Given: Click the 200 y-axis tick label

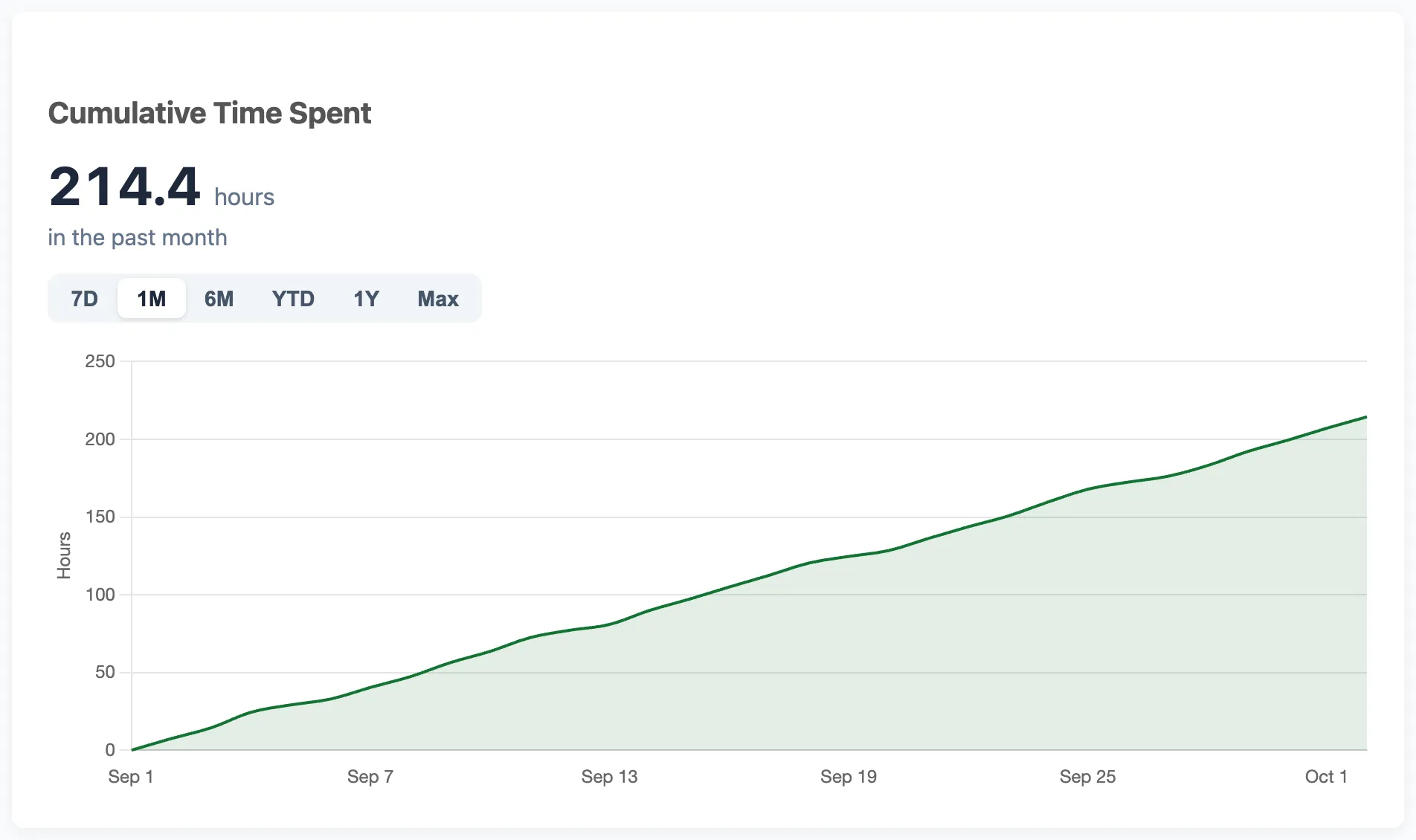Looking at the screenshot, I should 100,439.
